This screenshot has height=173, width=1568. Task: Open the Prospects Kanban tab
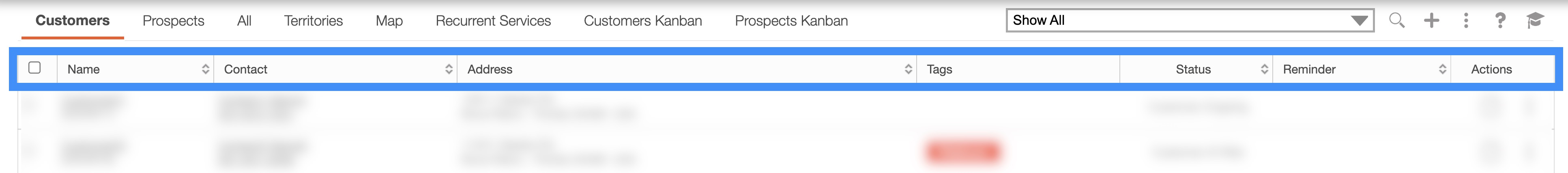point(791,21)
